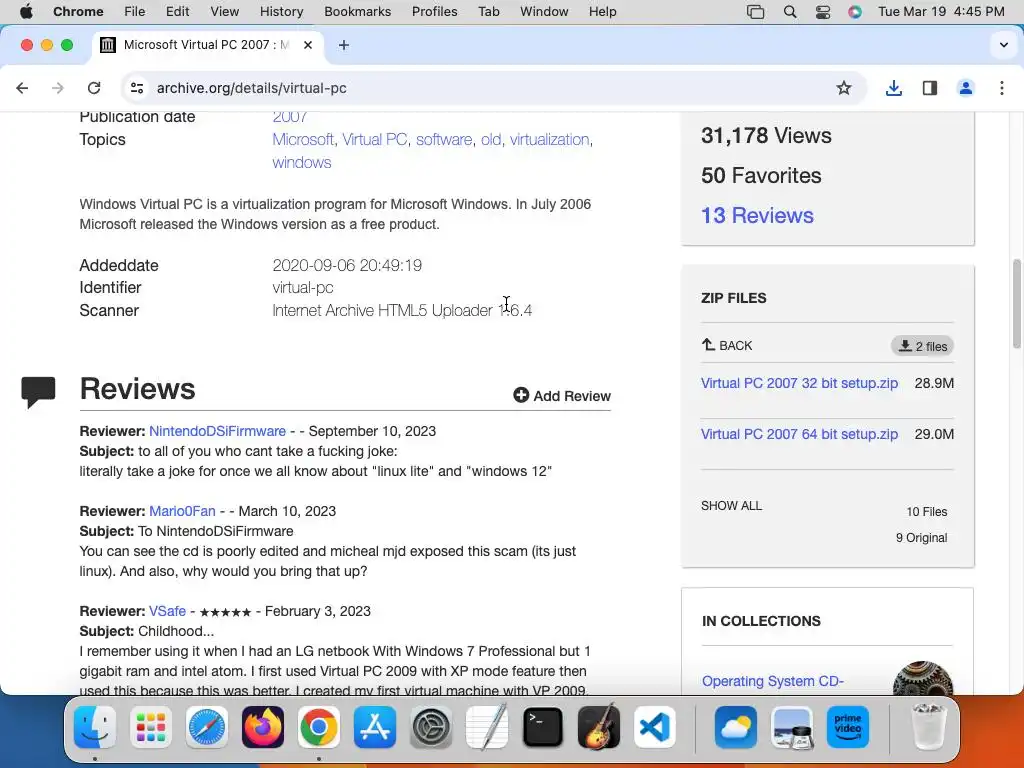Open Finder from the dock
Viewport: 1024px width, 768px height.
coord(95,727)
